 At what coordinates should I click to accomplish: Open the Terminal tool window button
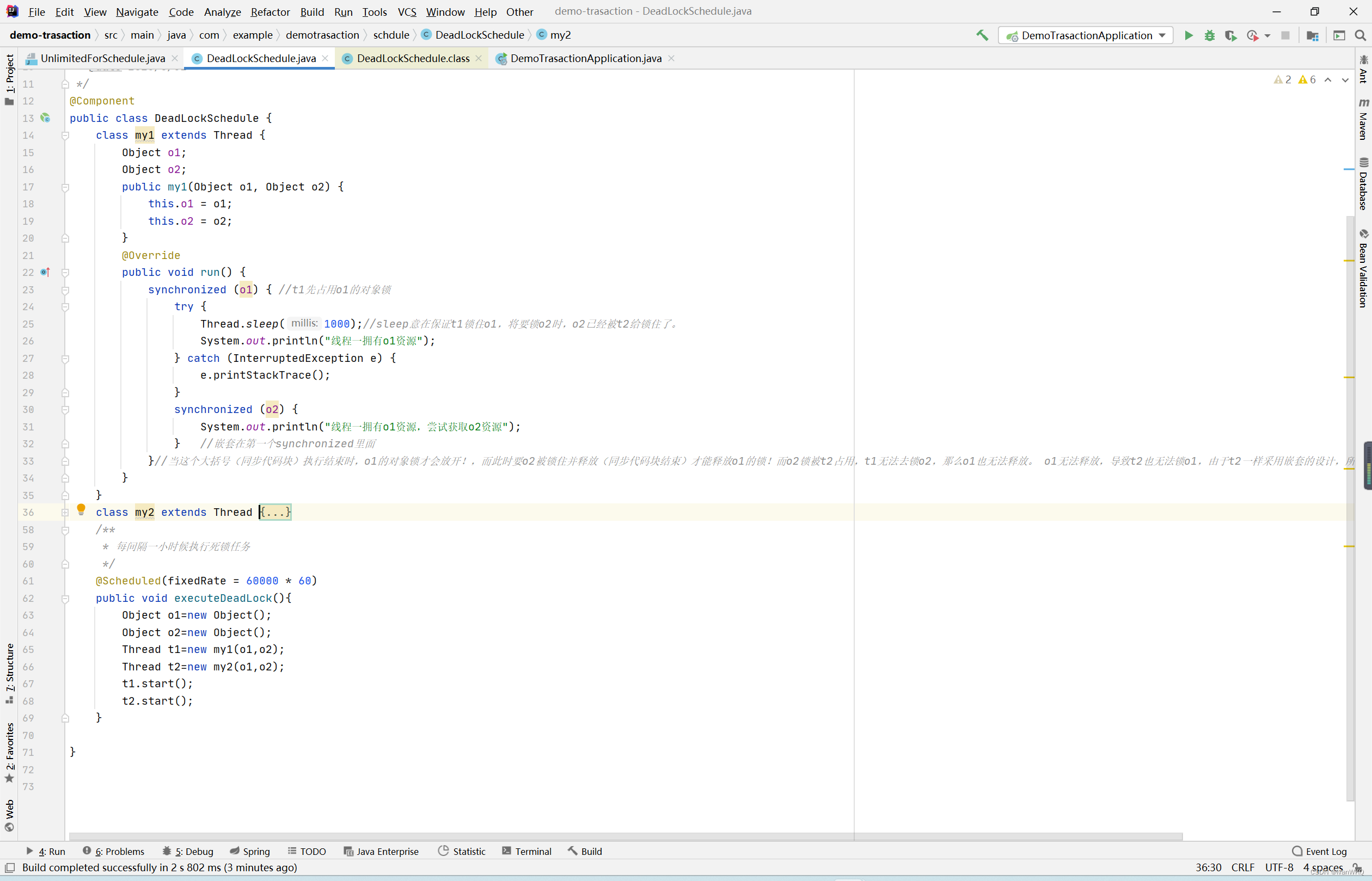coord(526,851)
